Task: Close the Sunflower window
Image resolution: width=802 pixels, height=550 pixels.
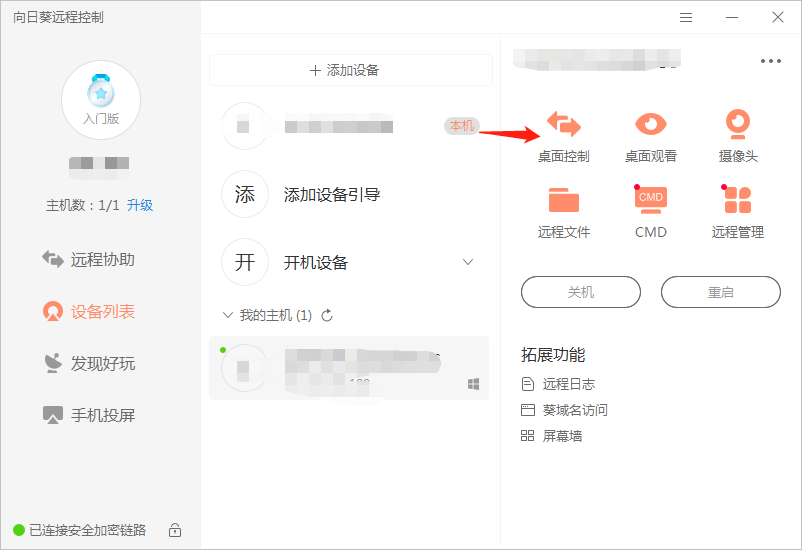Action: (x=778, y=17)
